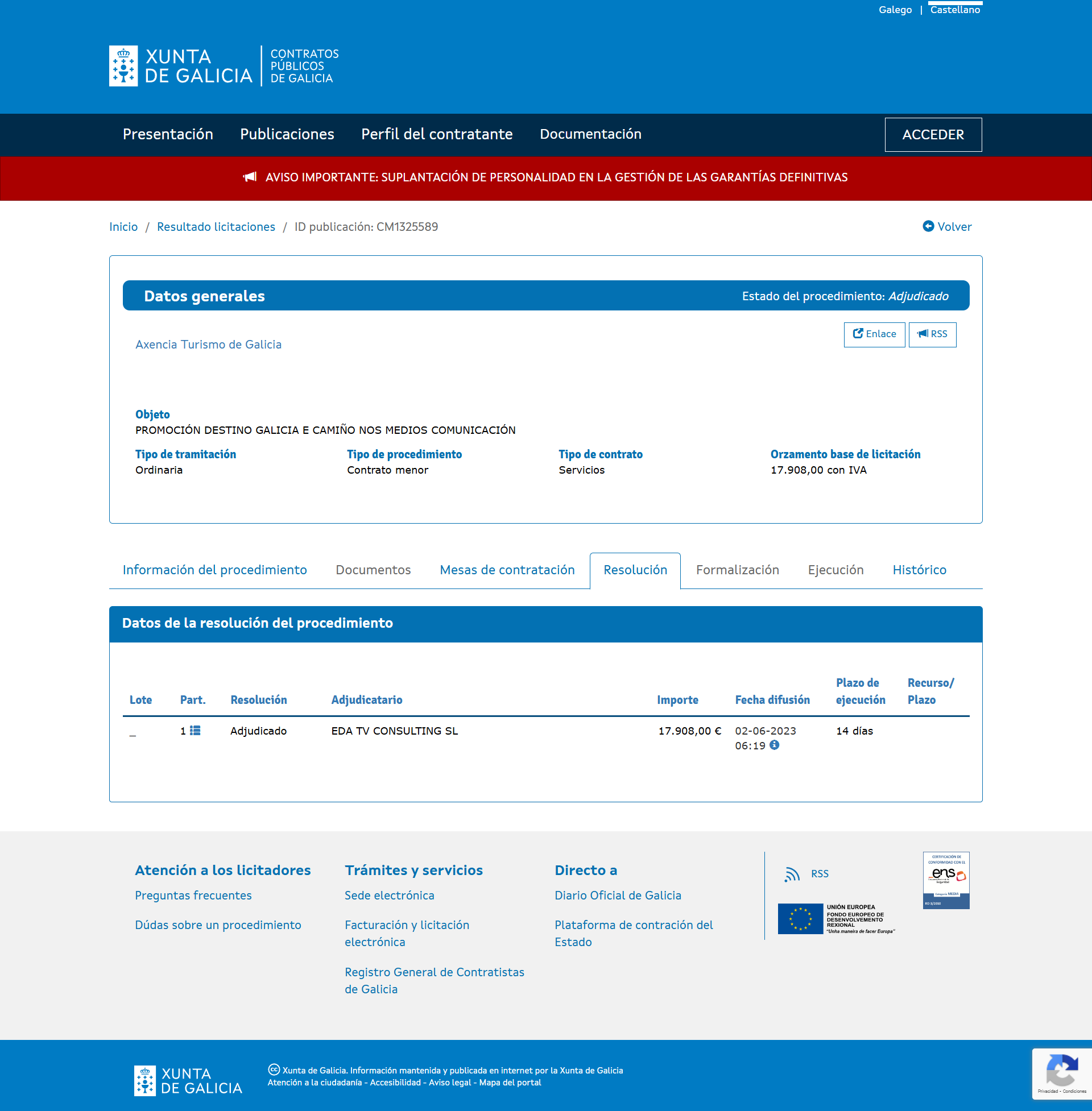Click the megaphone icon in red banner

click(250, 177)
